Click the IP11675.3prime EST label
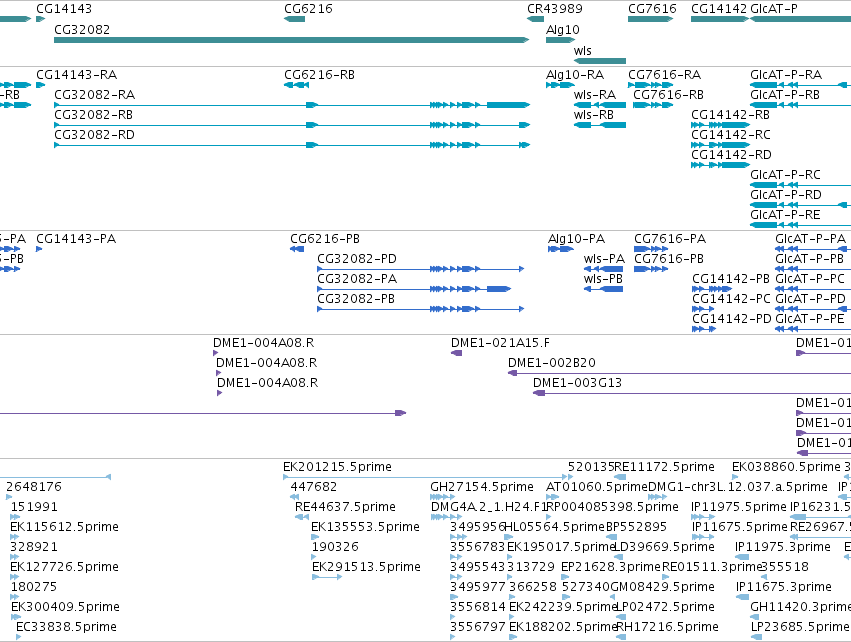The width and height of the screenshot is (851, 642). 784,587
